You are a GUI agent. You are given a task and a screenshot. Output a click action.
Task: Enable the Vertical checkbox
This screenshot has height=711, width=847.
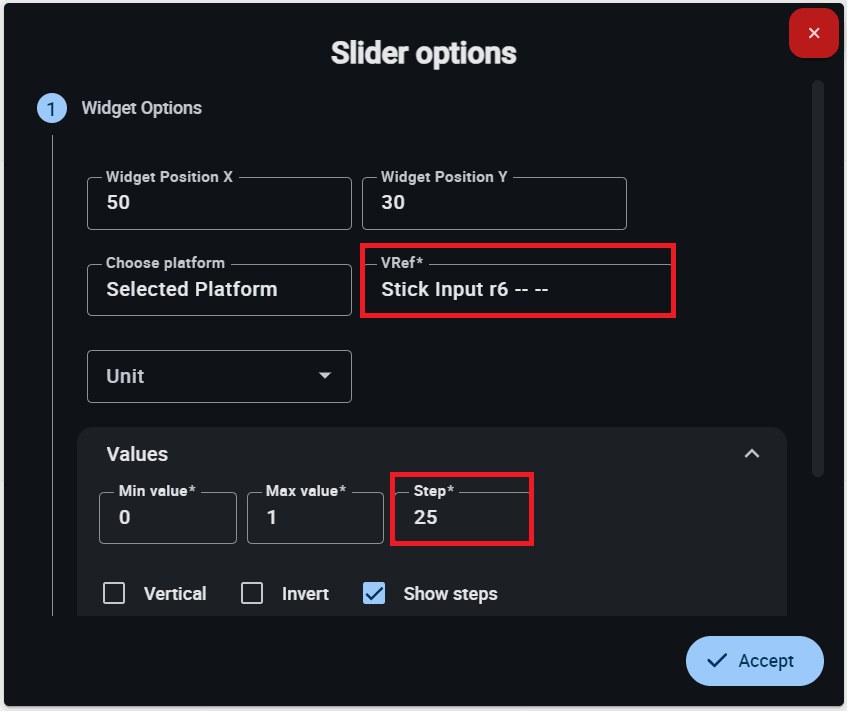(115, 593)
